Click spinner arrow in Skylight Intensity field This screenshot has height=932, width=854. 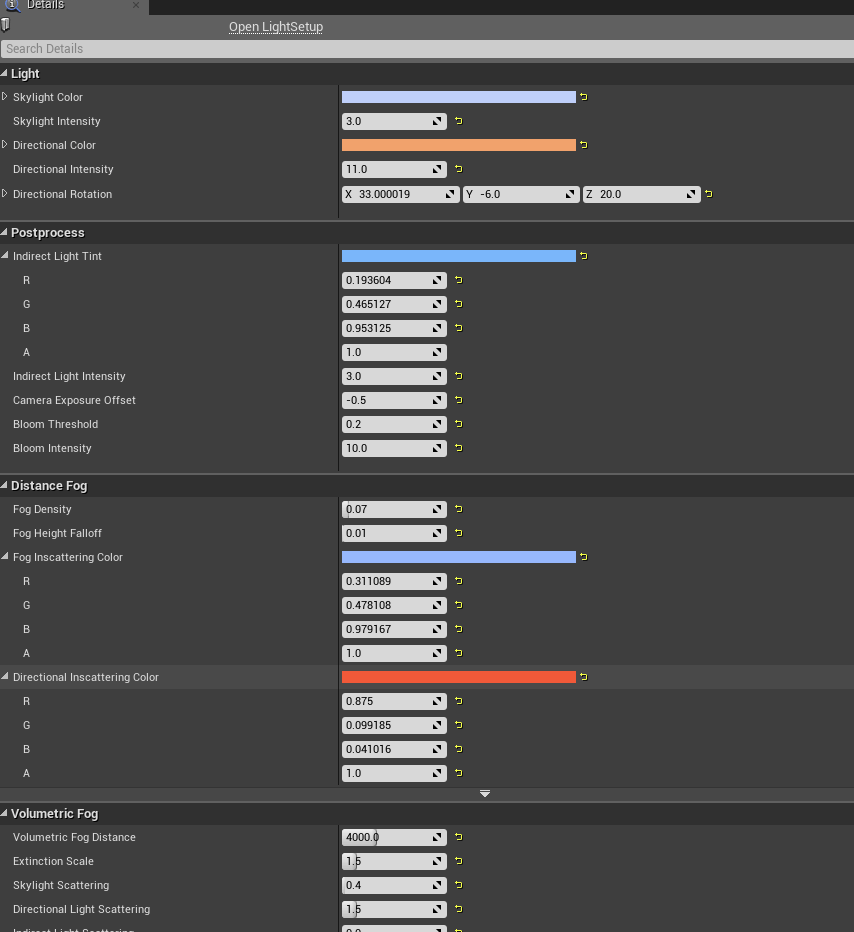pyautogui.click(x=437, y=121)
